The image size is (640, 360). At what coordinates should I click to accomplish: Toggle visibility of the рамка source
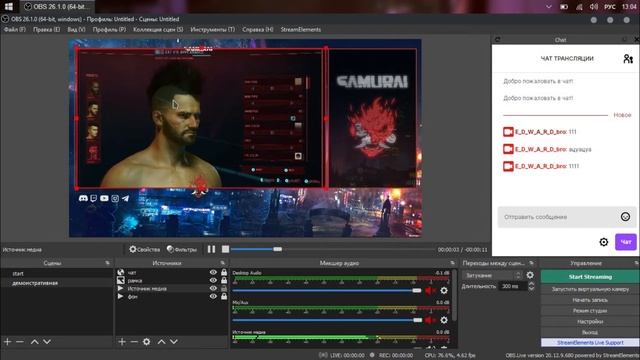coord(213,280)
